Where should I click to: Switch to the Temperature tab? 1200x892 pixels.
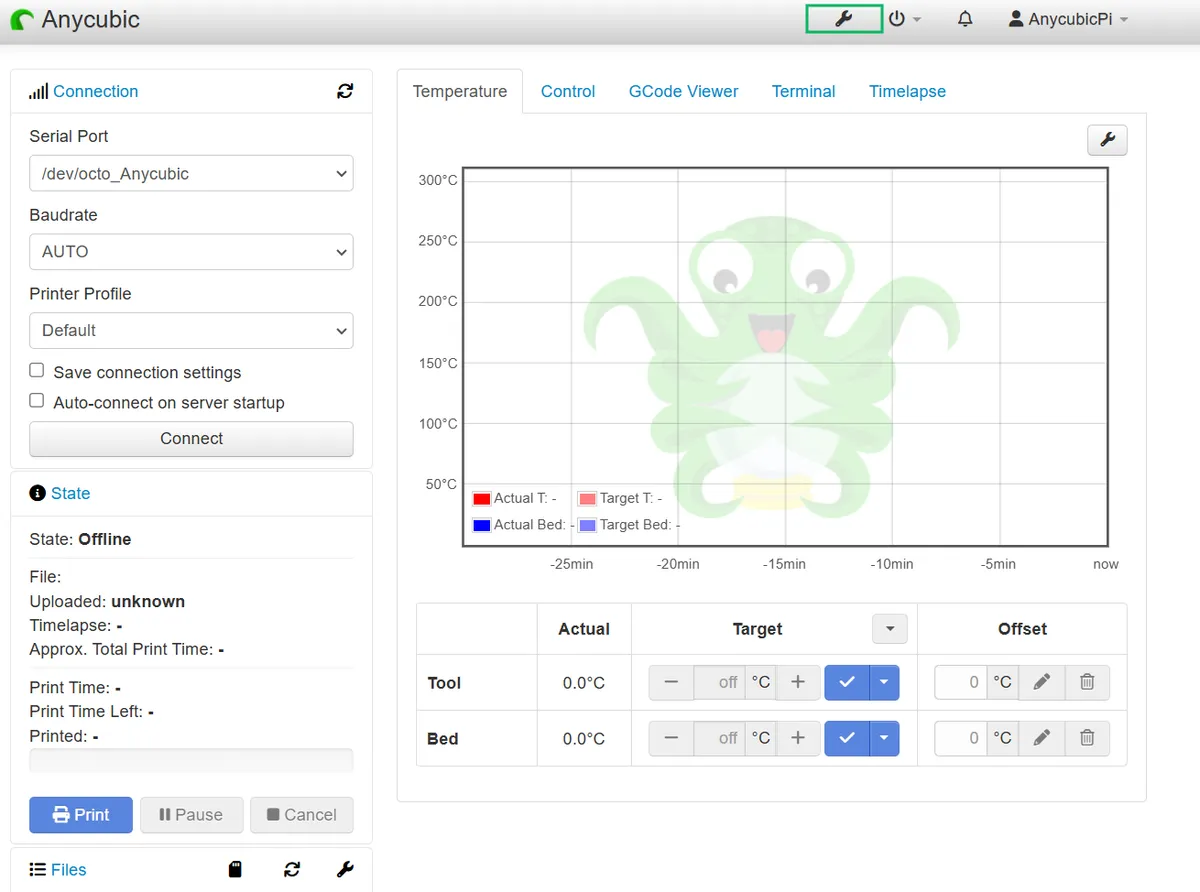(460, 91)
